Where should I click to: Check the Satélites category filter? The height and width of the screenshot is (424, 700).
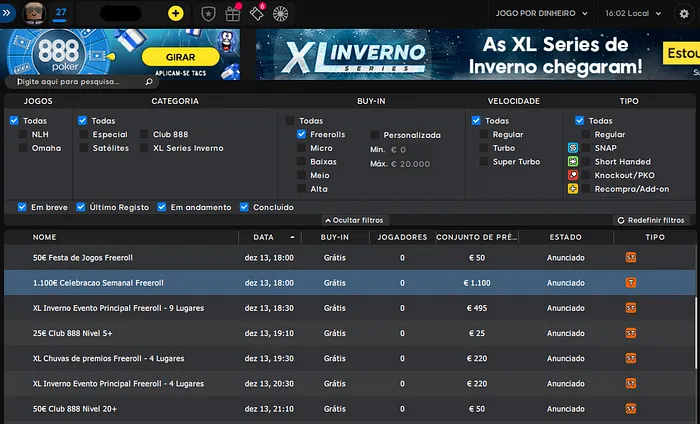tap(83, 148)
